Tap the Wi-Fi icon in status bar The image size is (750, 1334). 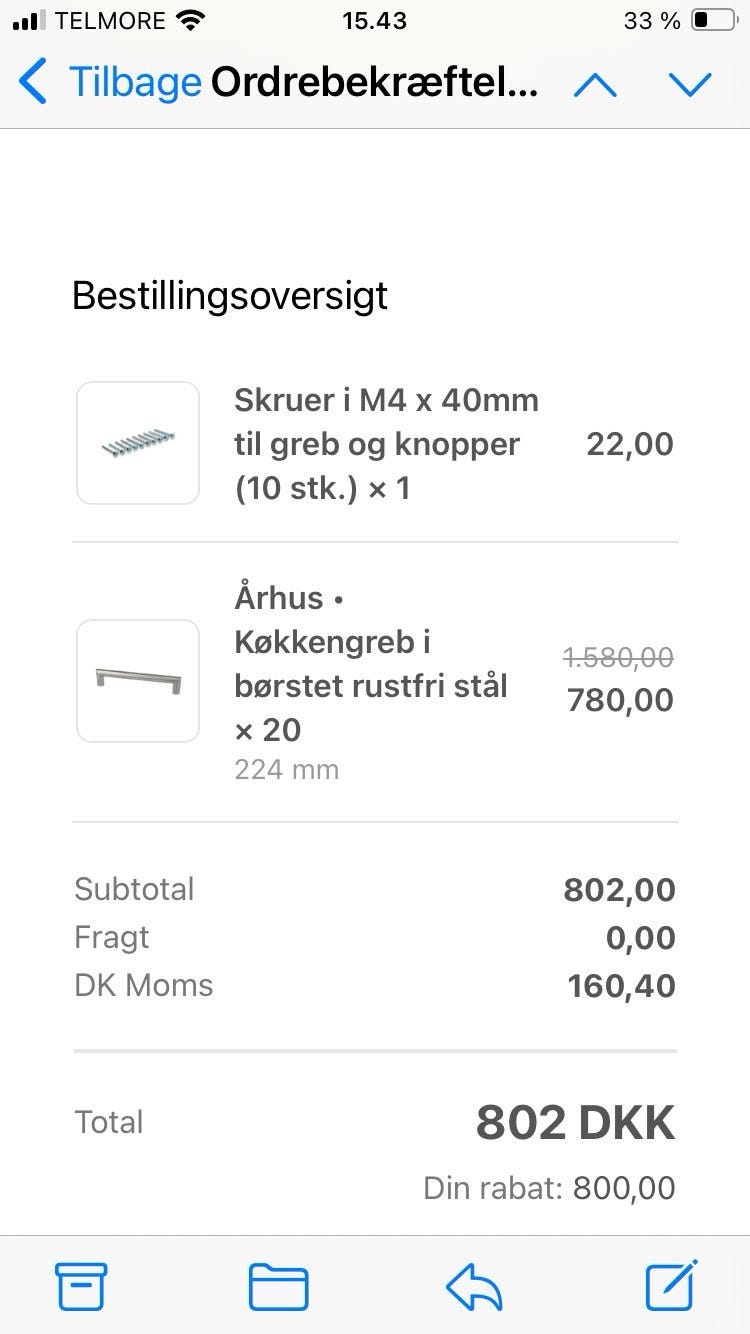189,20
